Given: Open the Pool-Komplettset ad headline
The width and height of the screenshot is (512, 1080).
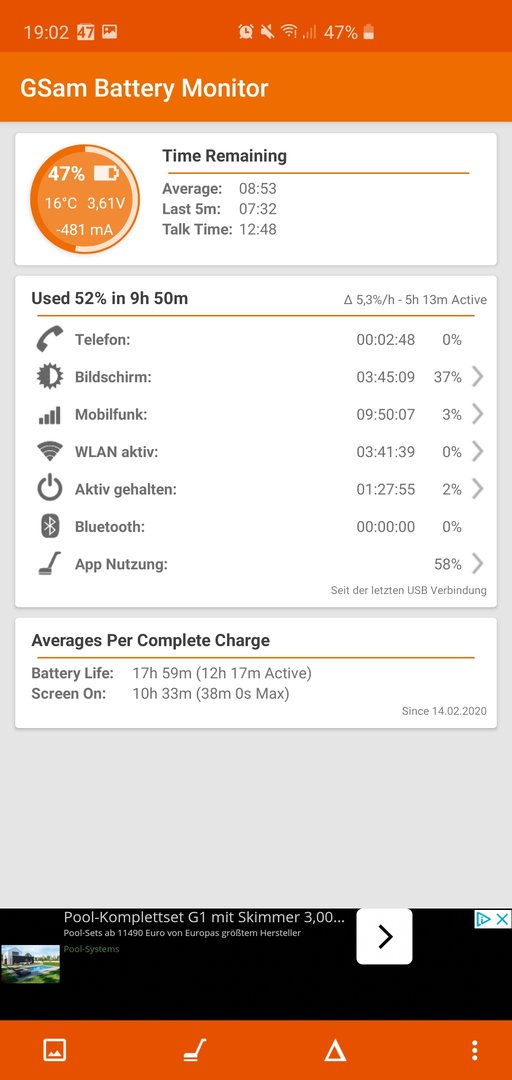Looking at the screenshot, I should (204, 917).
